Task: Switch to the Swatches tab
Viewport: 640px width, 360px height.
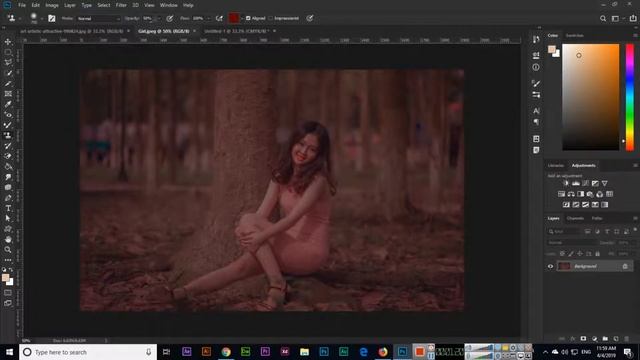Action: click(575, 36)
